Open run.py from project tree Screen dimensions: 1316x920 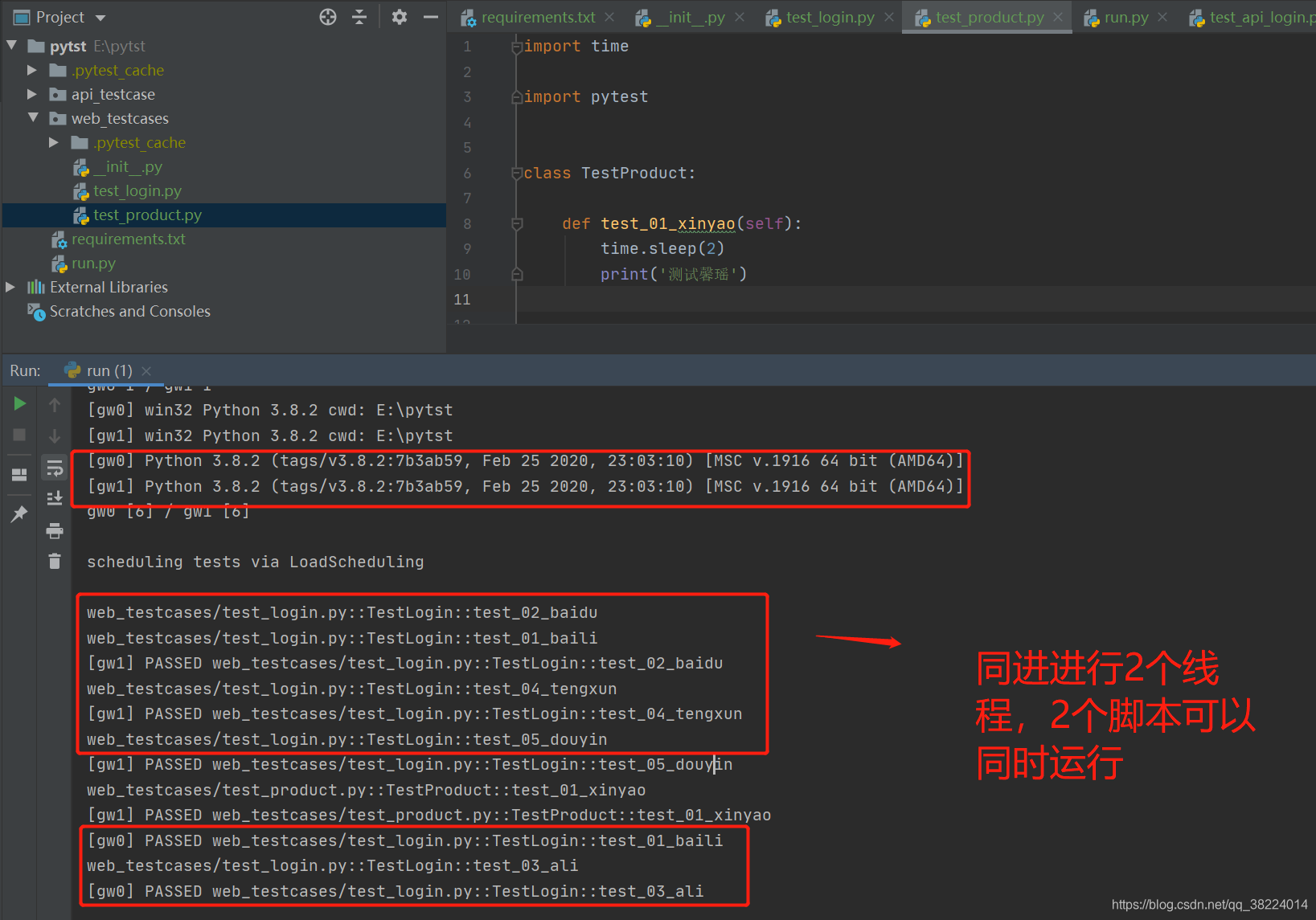click(93, 263)
